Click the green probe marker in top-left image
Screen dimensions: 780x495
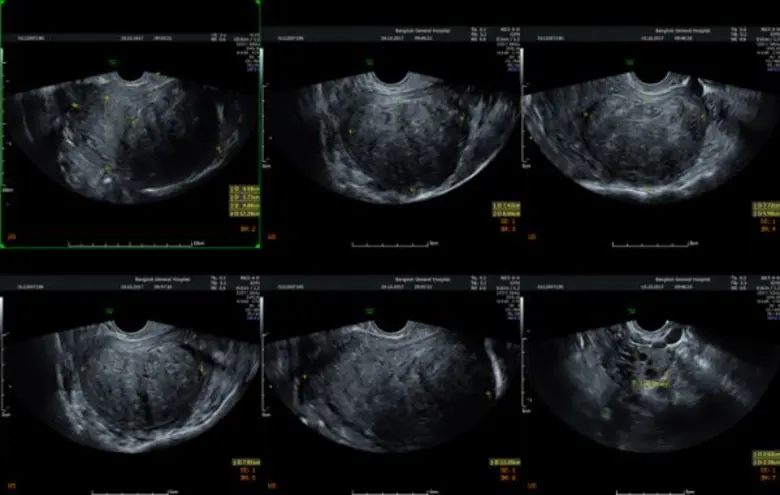point(112,61)
